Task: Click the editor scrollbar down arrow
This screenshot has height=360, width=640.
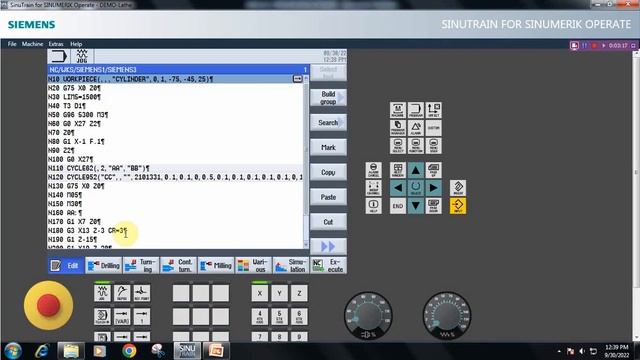Action: click(x=306, y=245)
